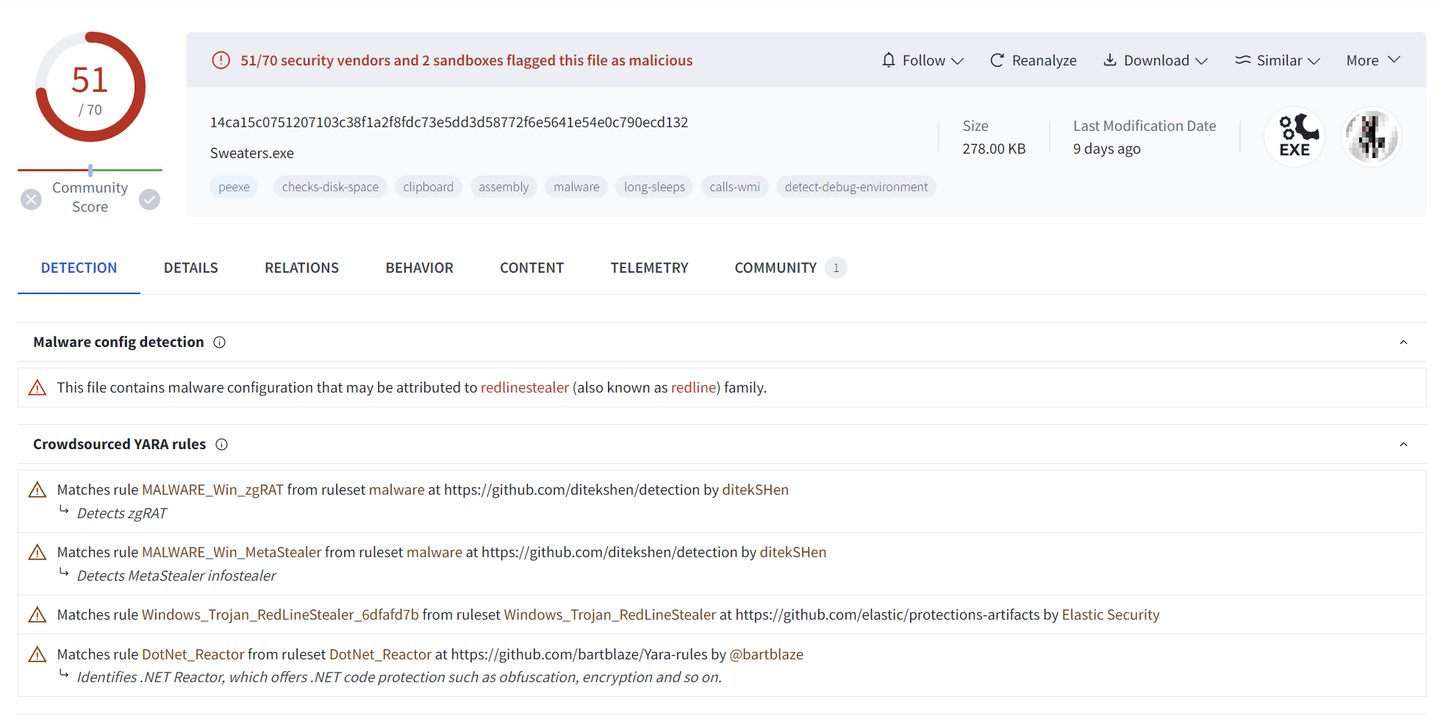Click the Reanalyze refresh icon
The height and width of the screenshot is (716, 1440).
click(x=997, y=60)
